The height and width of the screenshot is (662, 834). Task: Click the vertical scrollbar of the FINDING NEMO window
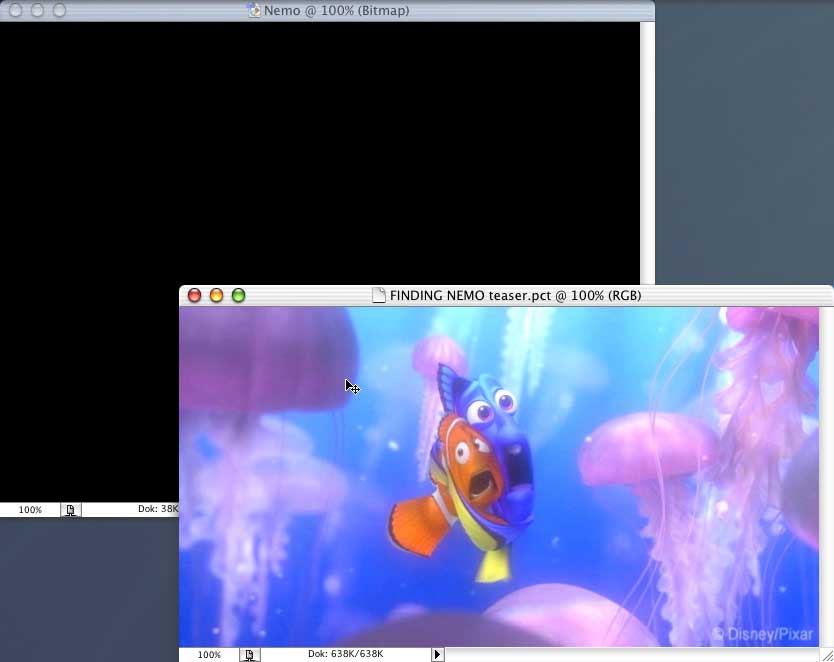(x=827, y=477)
